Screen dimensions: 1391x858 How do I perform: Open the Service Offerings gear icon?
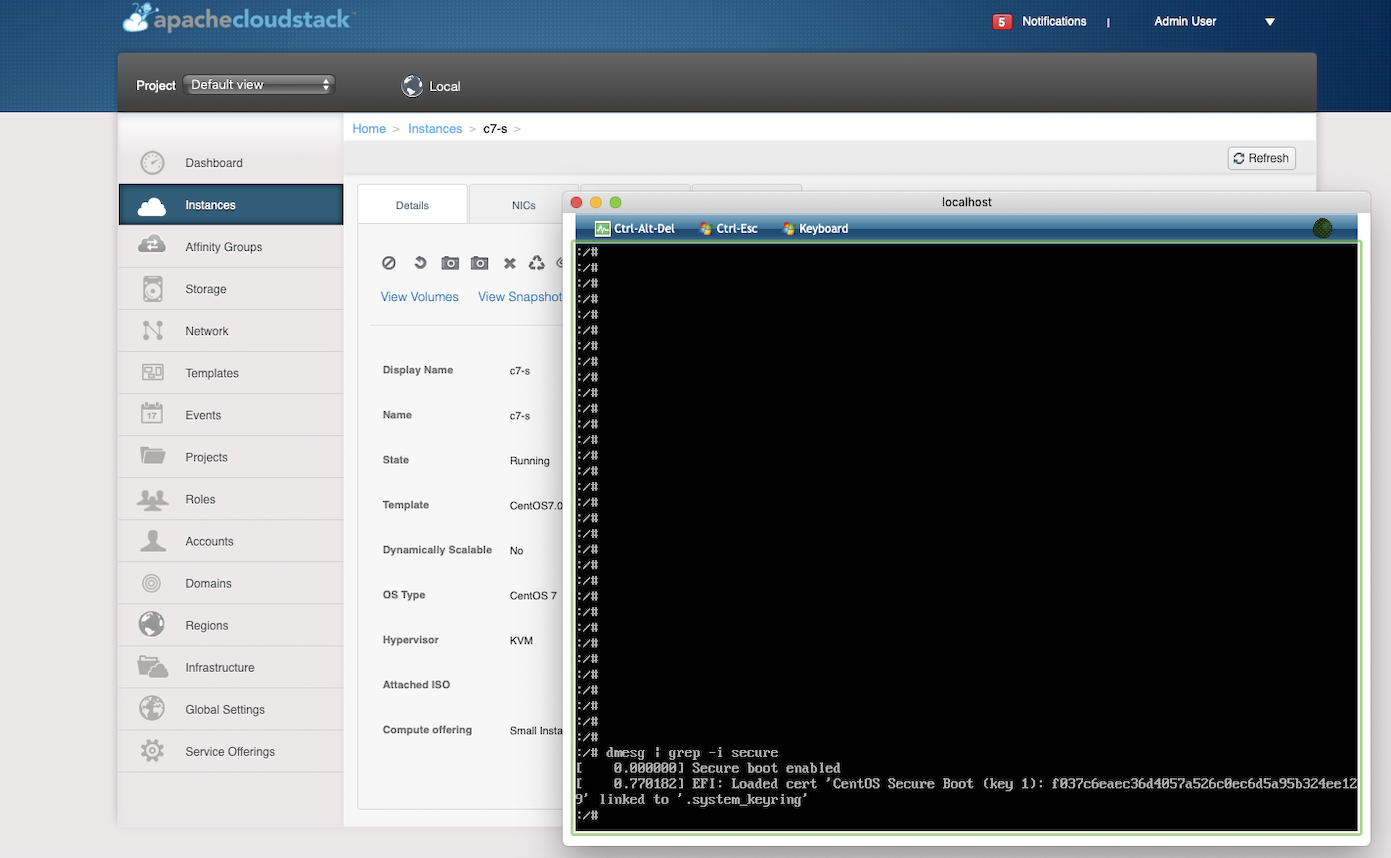tap(152, 751)
